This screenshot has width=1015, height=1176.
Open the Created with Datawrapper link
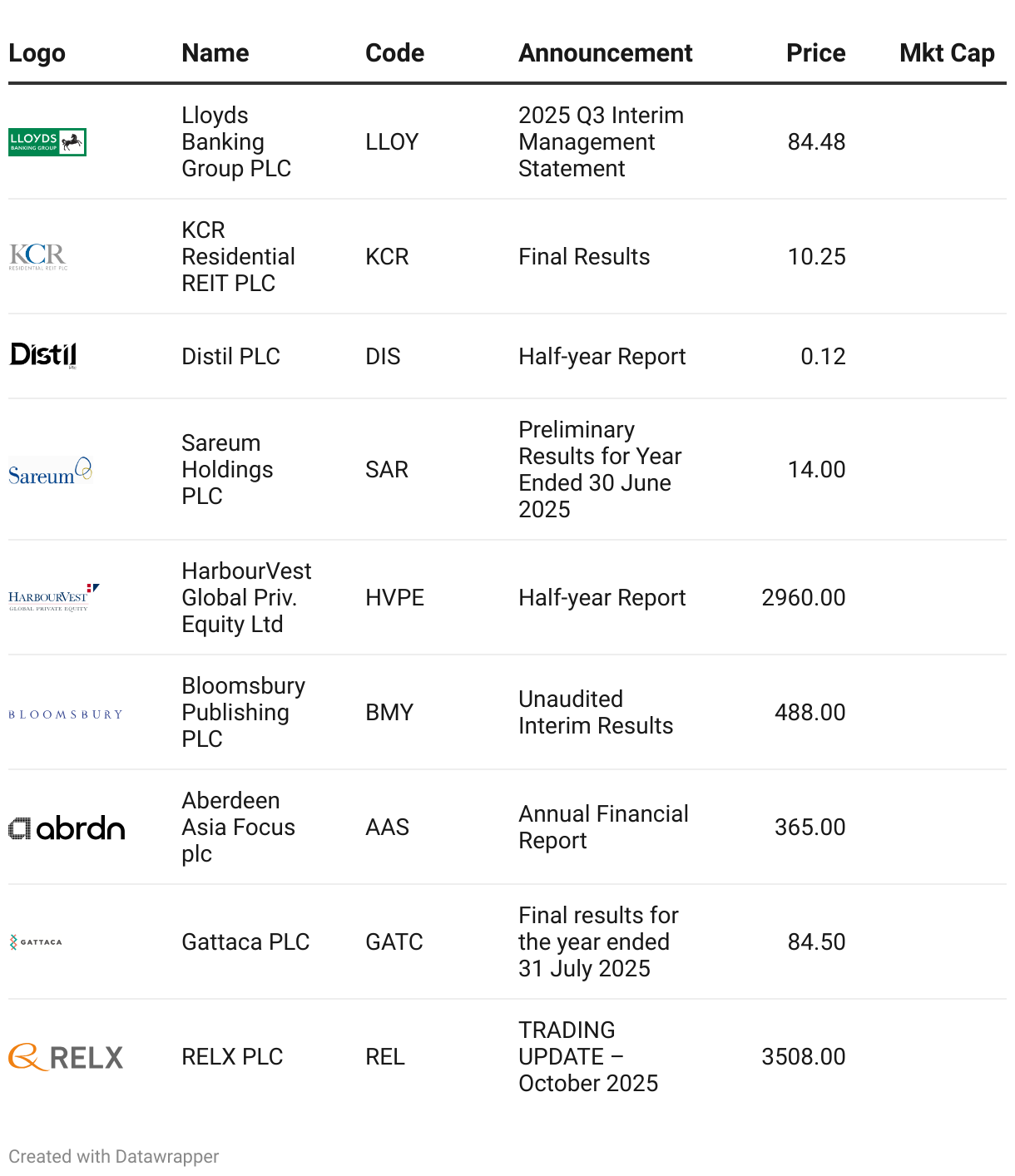114,1157
